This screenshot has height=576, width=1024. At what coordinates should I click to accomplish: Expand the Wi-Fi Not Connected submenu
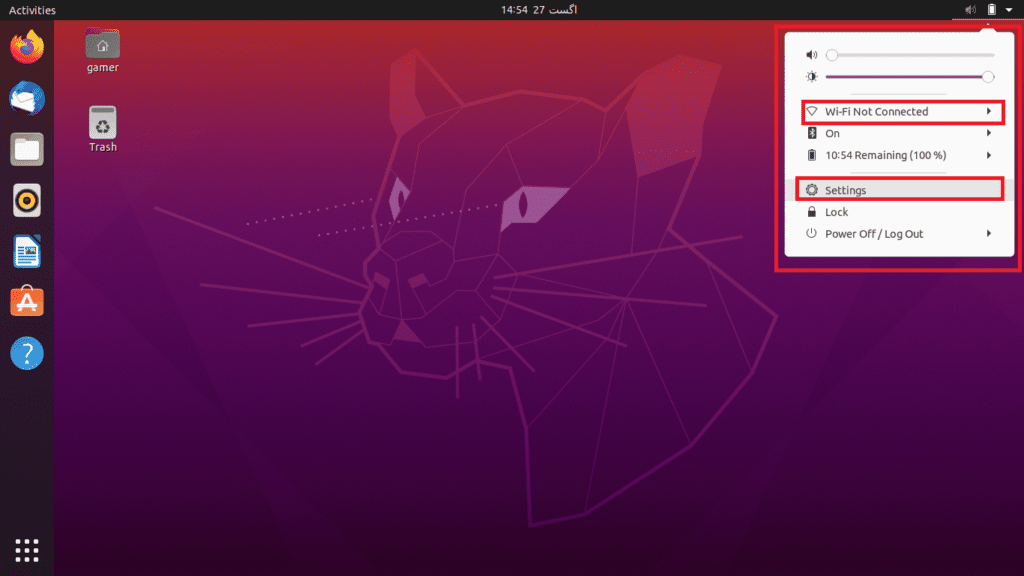tap(900, 111)
